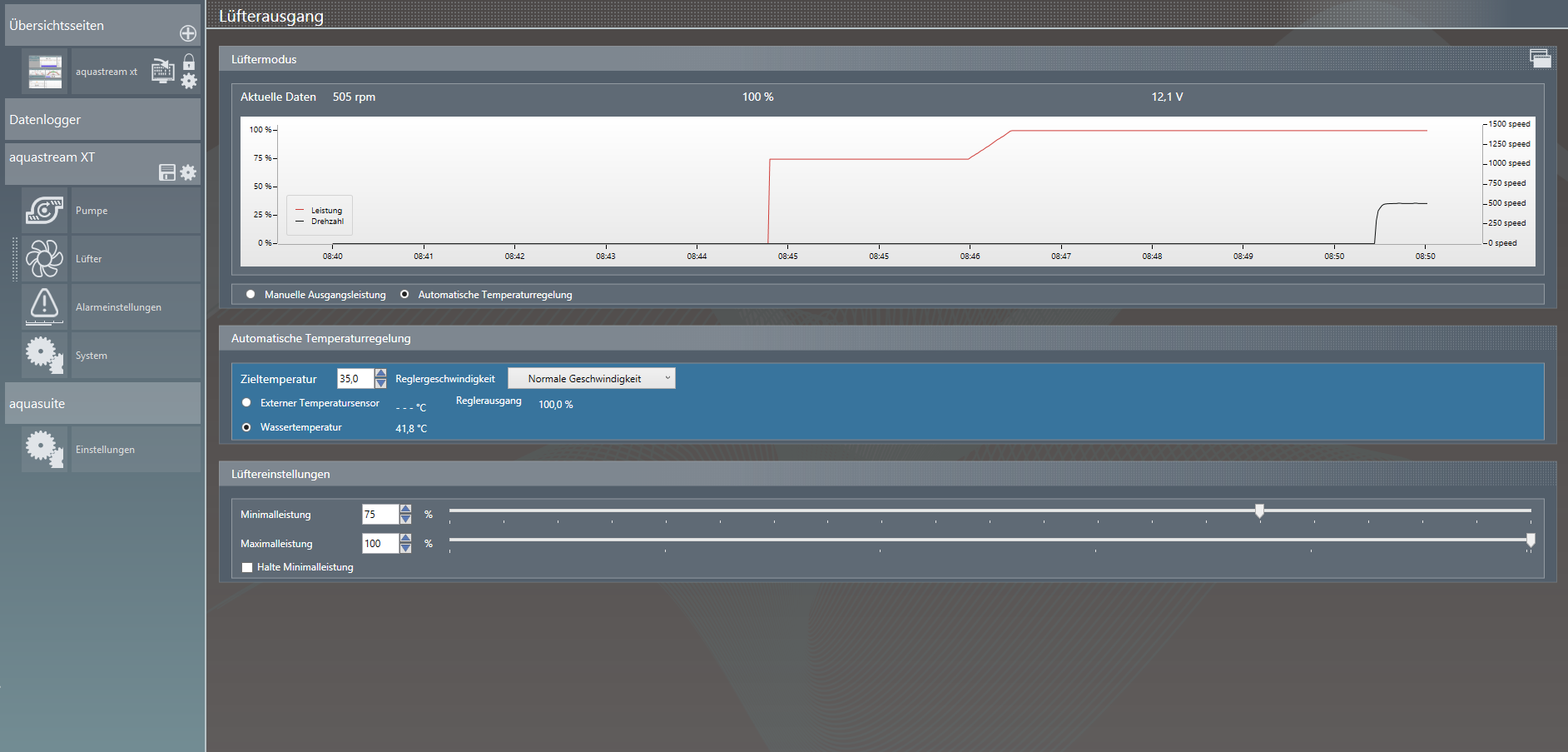Click the chart window icon in Lüftermodus header
1568x752 pixels.
[x=1540, y=58]
